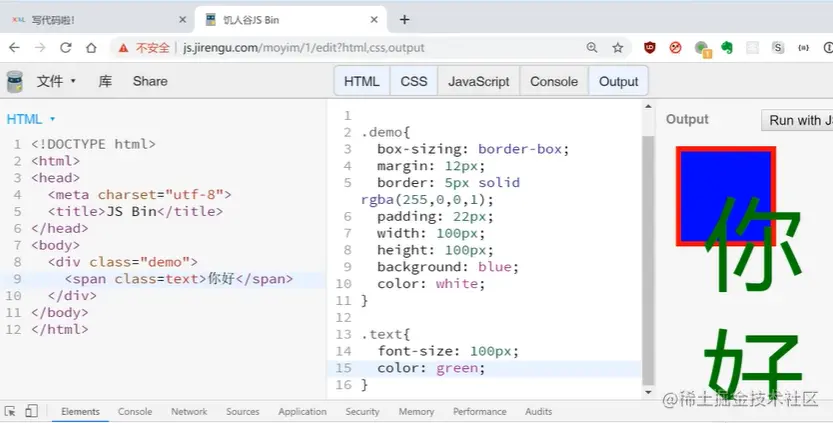Click the 'box-sizing: border-box;' CSS line

(473, 149)
